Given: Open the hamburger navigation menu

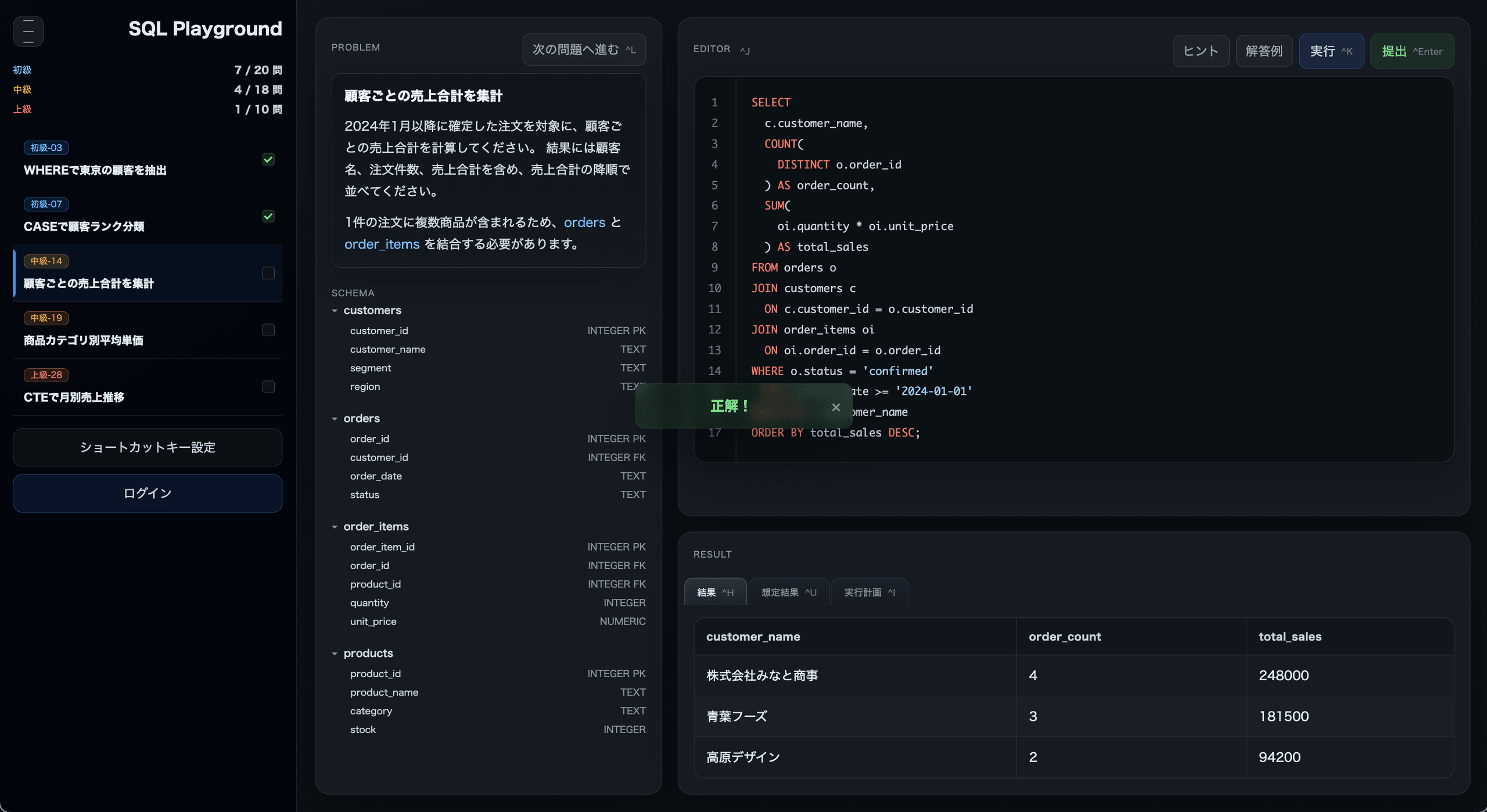Looking at the screenshot, I should [x=28, y=31].
